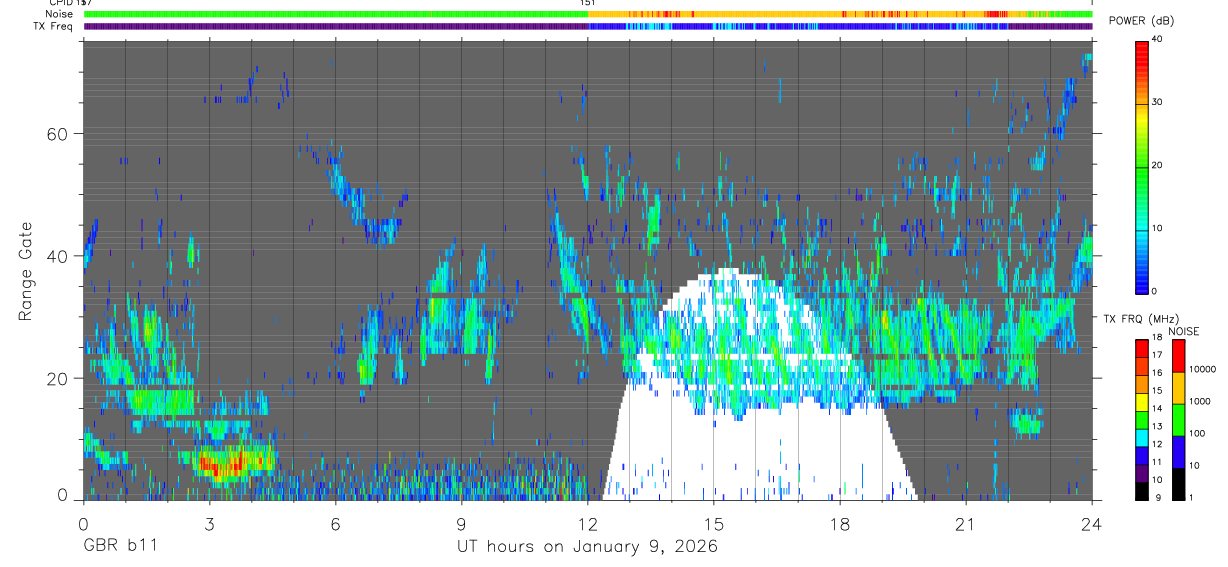Click the red segment of the TX FRQ legend
The width and height of the screenshot is (1228, 567).
tap(1141, 347)
